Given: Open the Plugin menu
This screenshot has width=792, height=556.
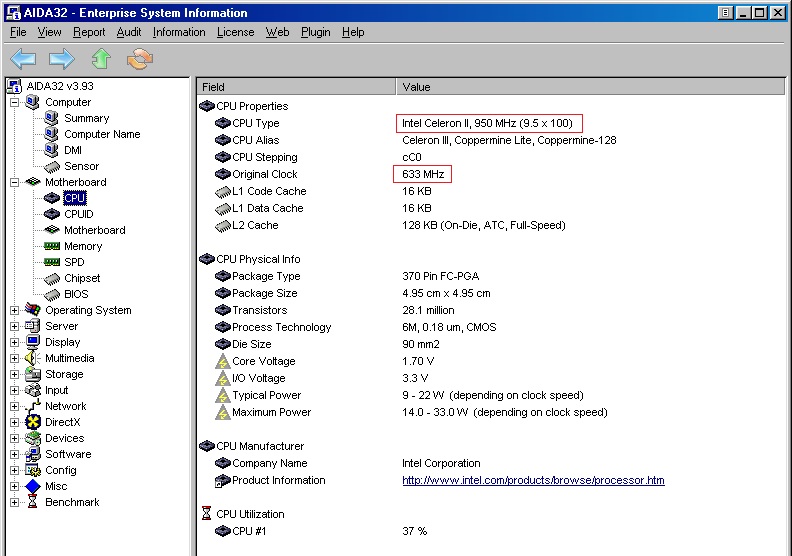Looking at the screenshot, I should [x=316, y=32].
